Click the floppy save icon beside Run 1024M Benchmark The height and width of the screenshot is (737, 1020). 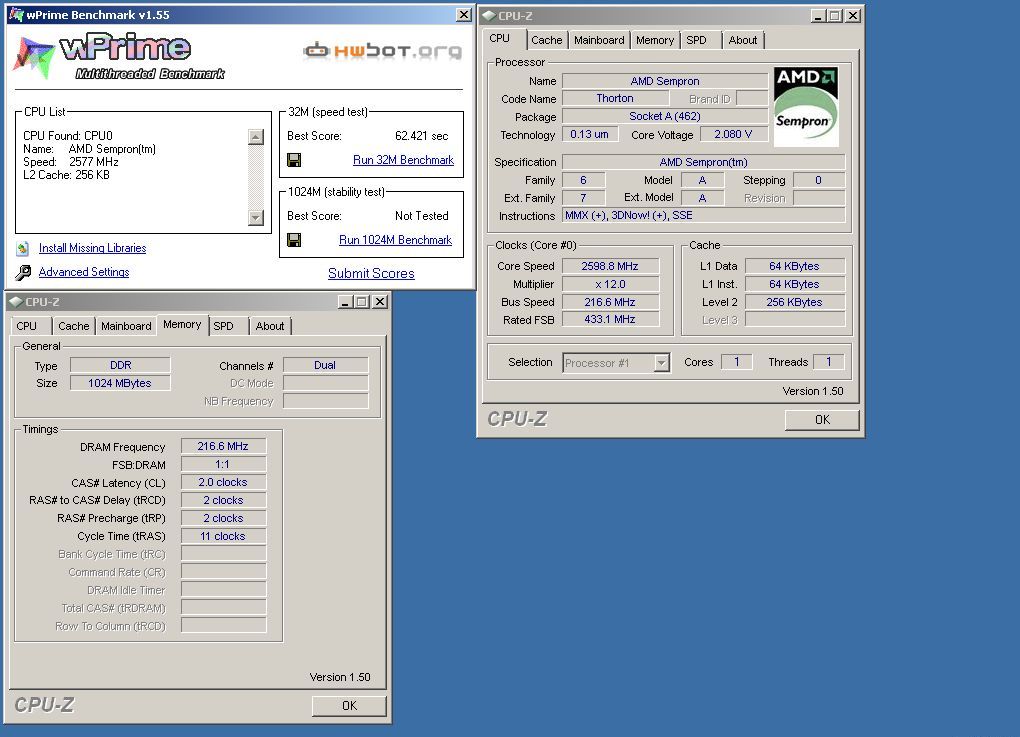pyautogui.click(x=294, y=240)
